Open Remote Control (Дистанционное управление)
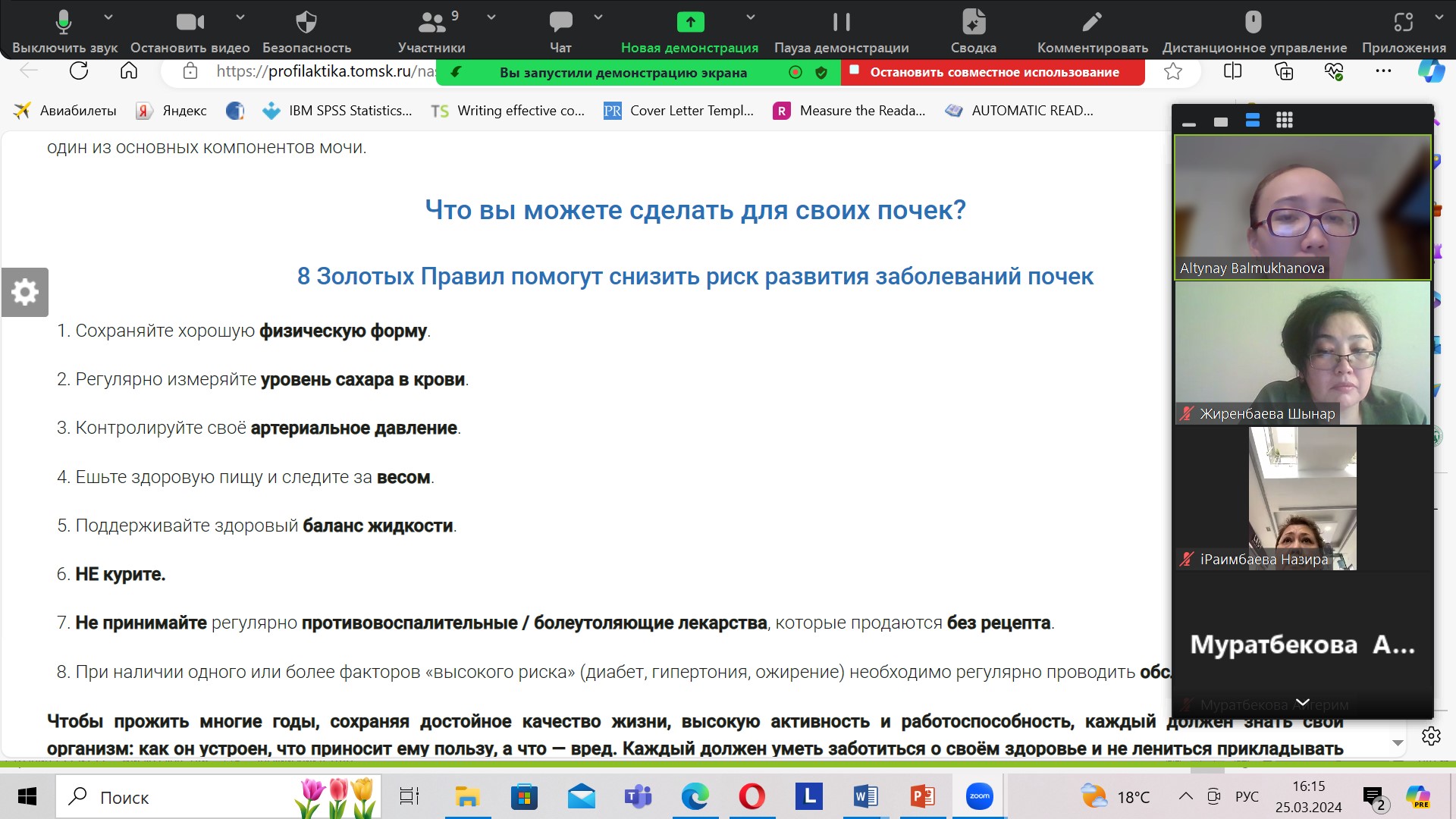 (1254, 30)
